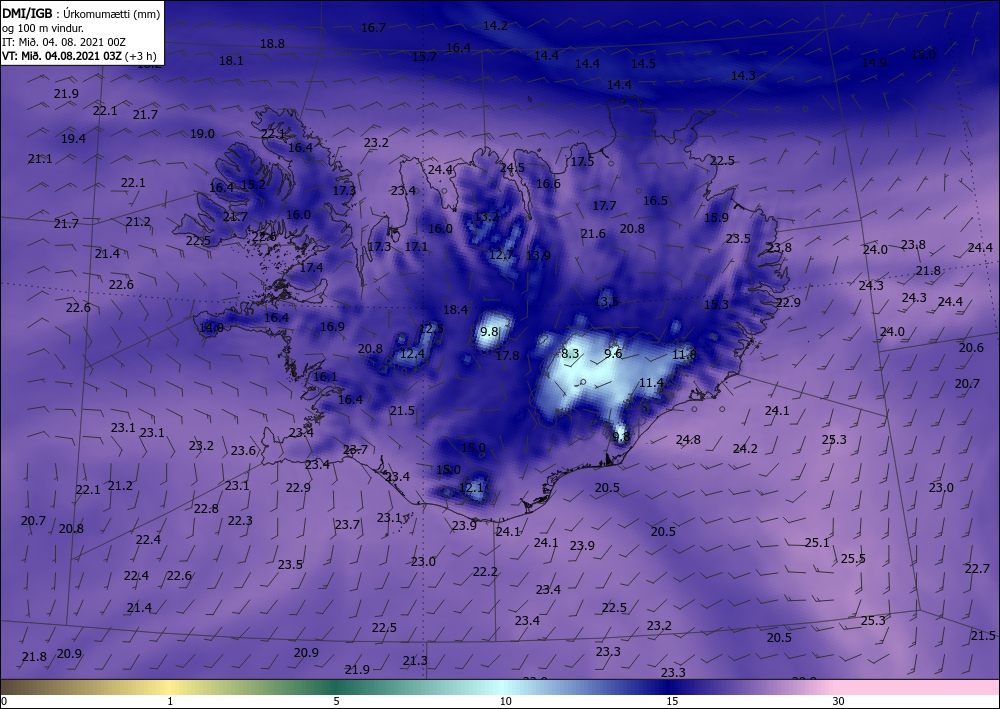
Task: Click the '5' tick on the color scale
Action: [x=336, y=701]
